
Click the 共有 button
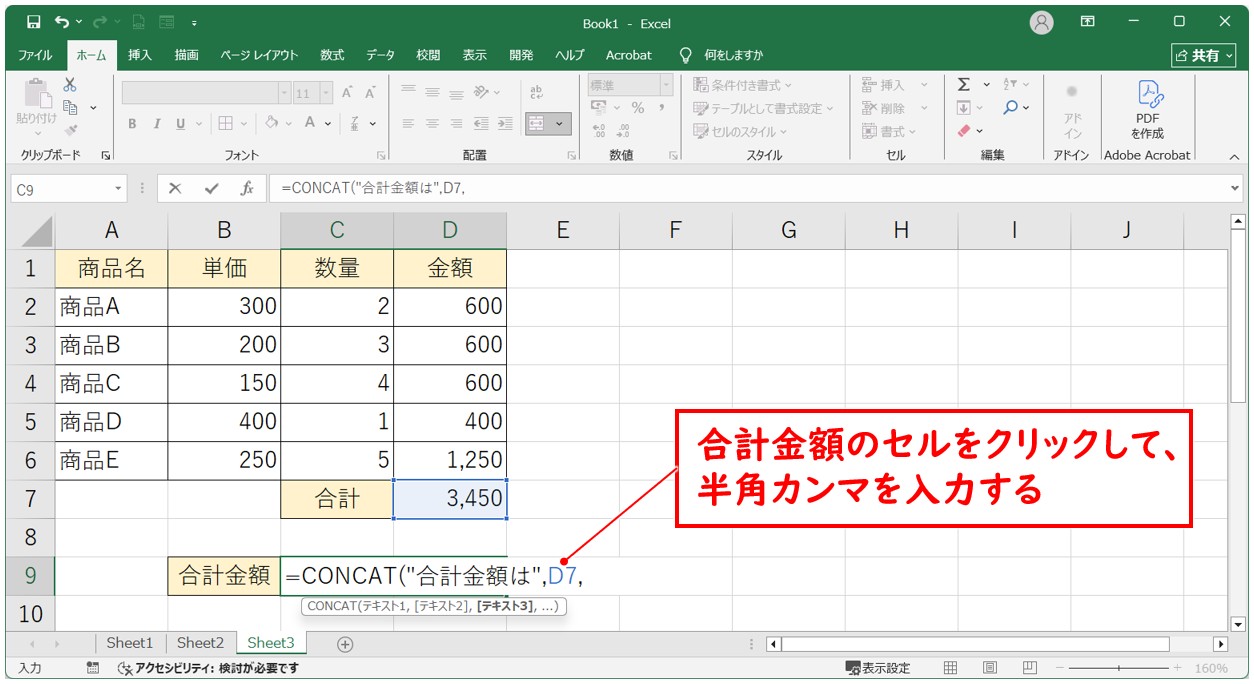click(x=1204, y=56)
